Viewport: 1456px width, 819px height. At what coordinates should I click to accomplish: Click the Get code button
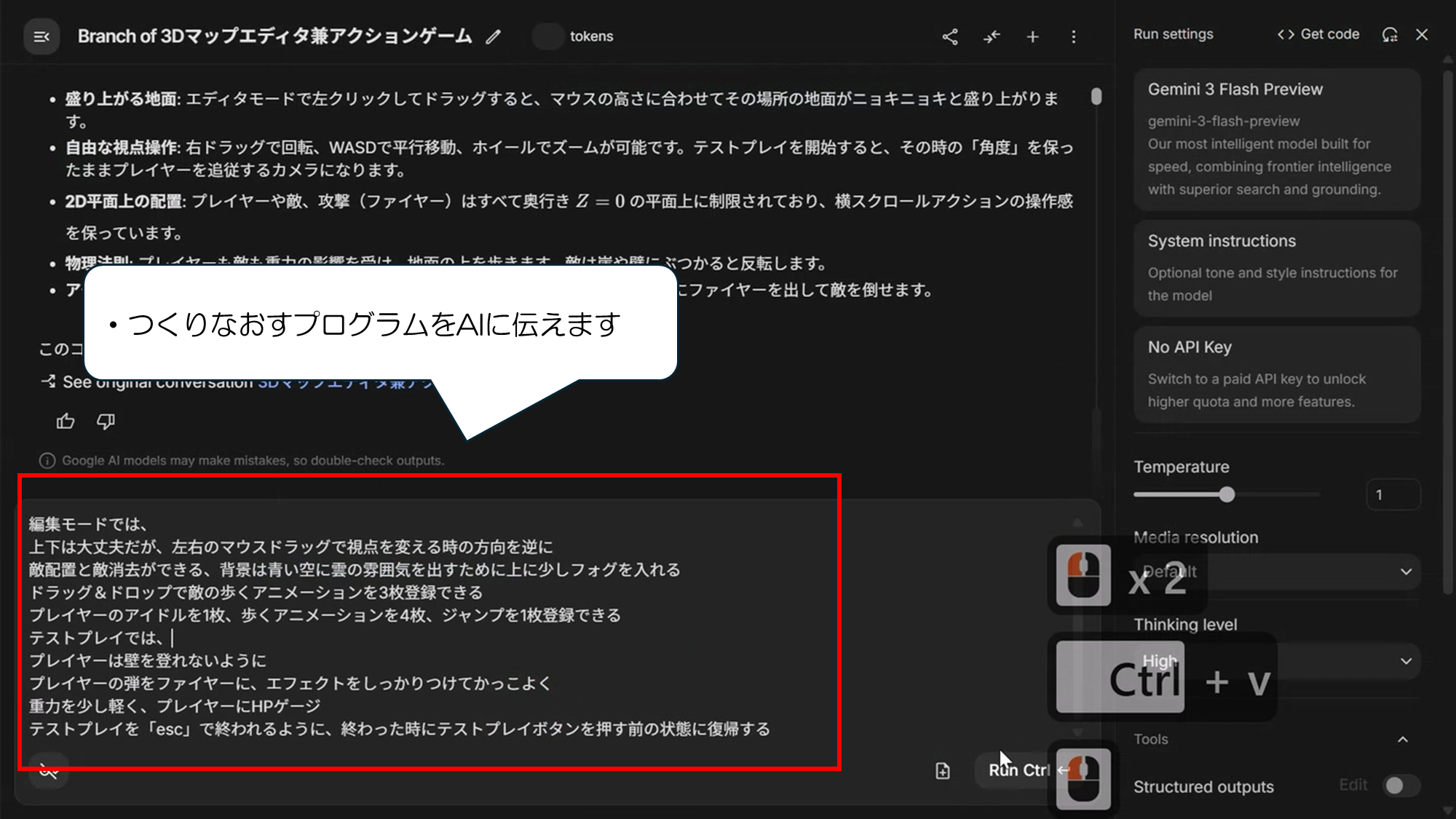click(1318, 34)
